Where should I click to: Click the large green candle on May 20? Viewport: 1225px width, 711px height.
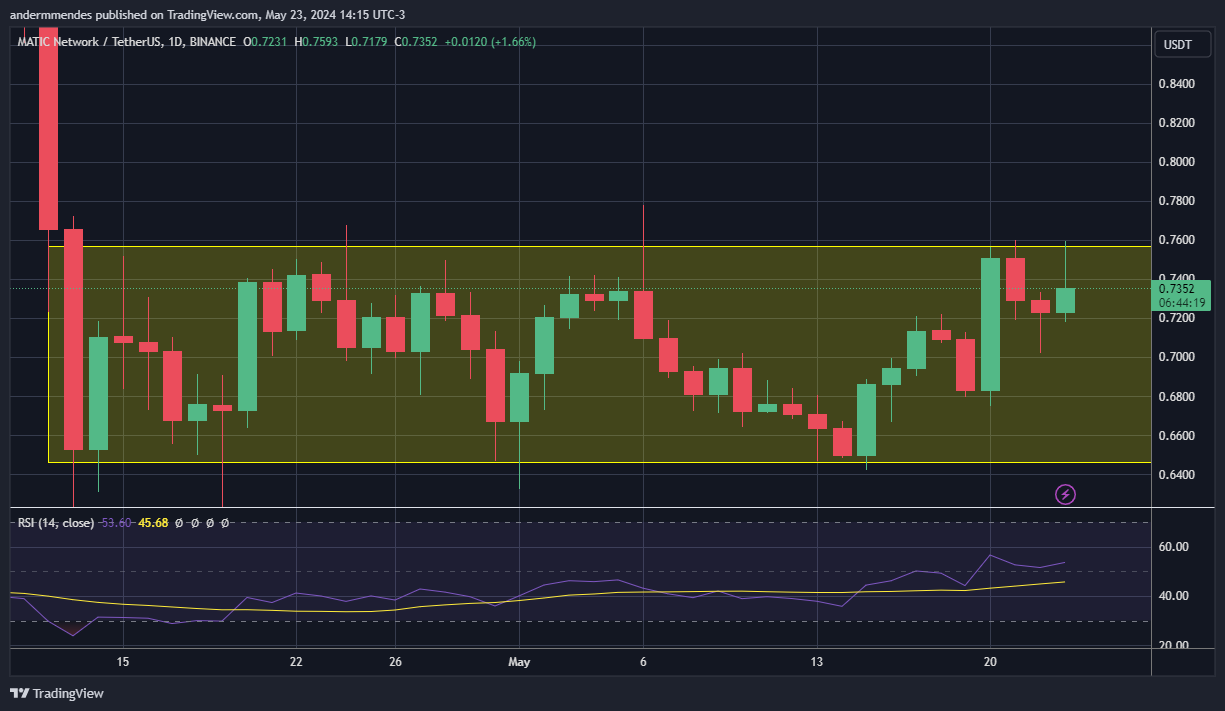(991, 324)
